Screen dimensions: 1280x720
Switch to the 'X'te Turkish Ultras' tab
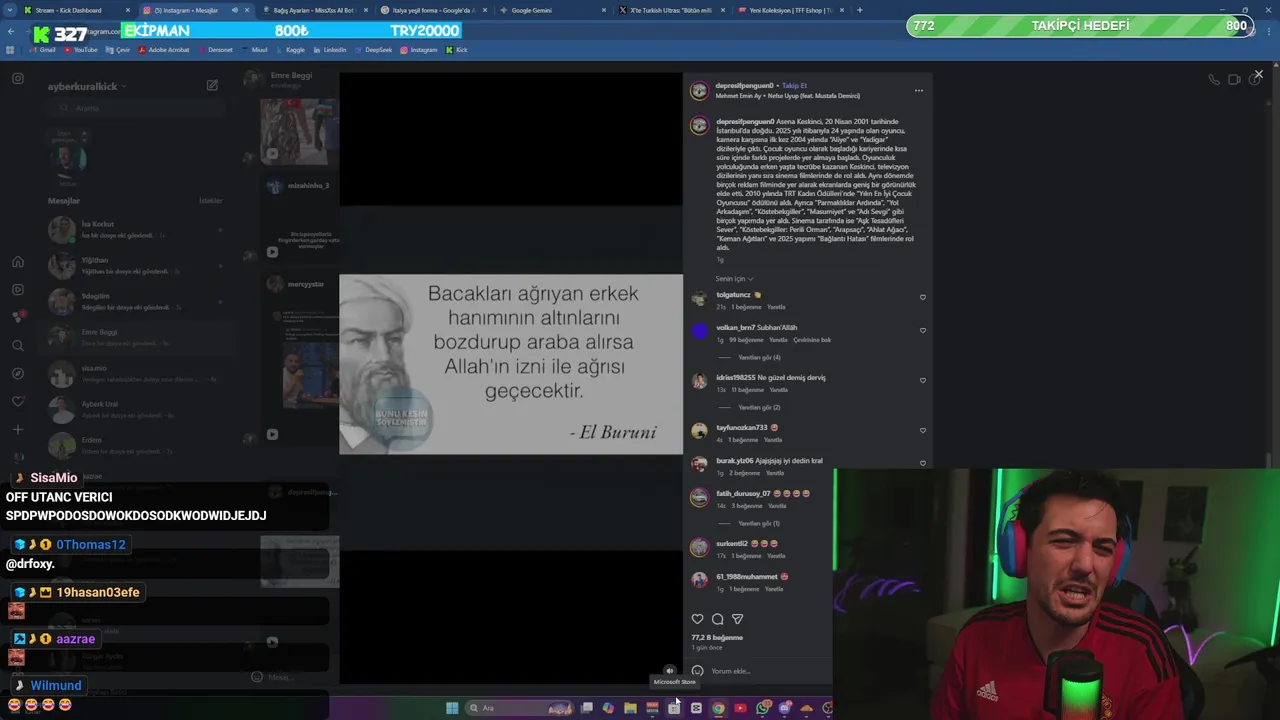point(670,10)
